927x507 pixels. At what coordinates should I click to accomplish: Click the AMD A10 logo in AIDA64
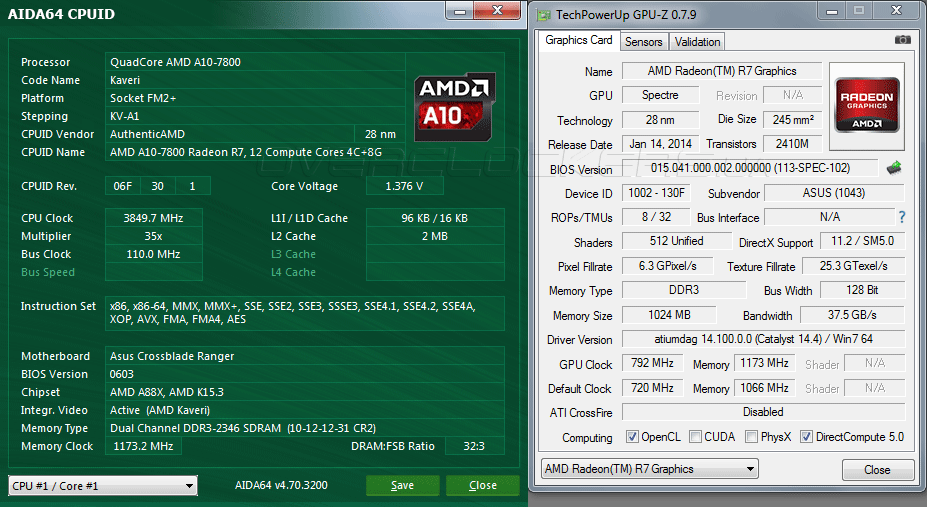coord(454,106)
